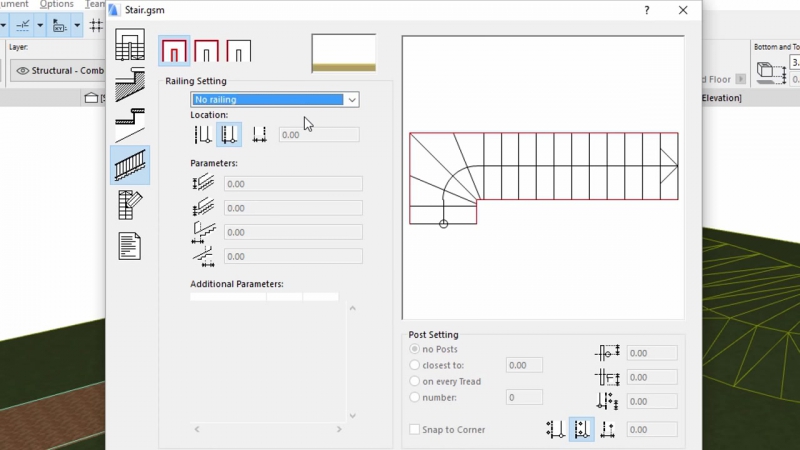The height and width of the screenshot is (450, 800).
Task: Select 'closest to:' post radio button
Action: click(415, 366)
